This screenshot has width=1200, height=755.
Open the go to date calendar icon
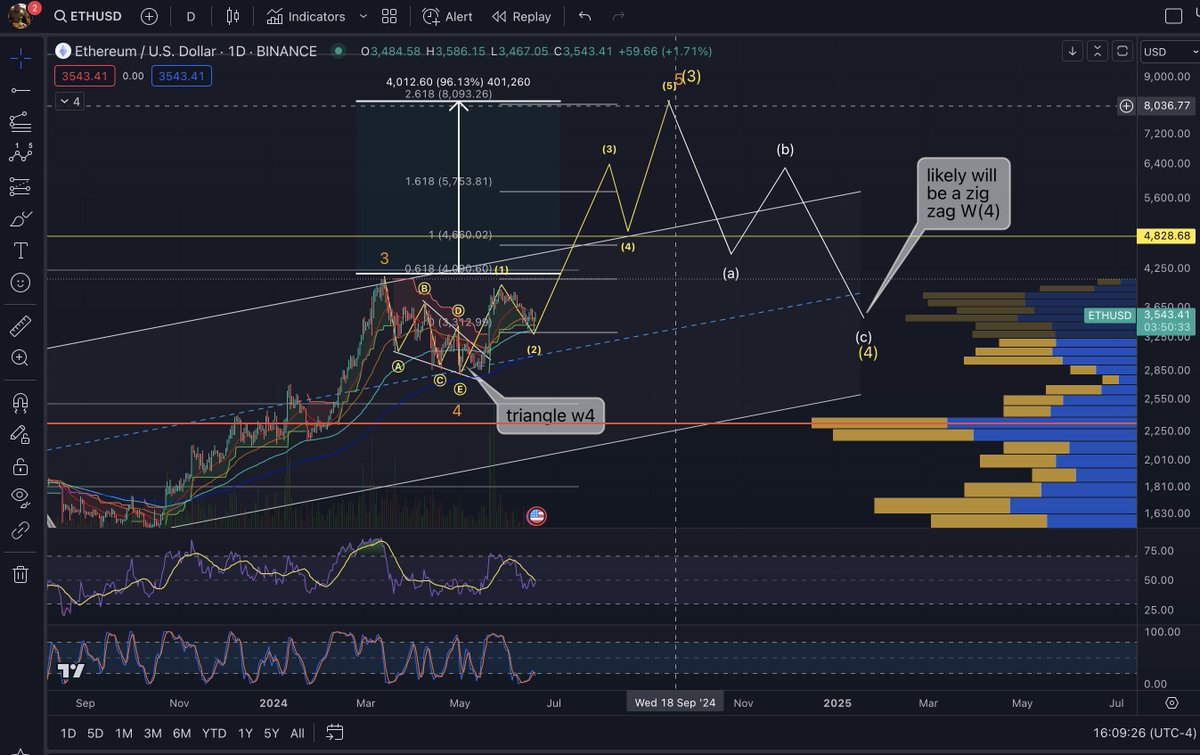(334, 733)
